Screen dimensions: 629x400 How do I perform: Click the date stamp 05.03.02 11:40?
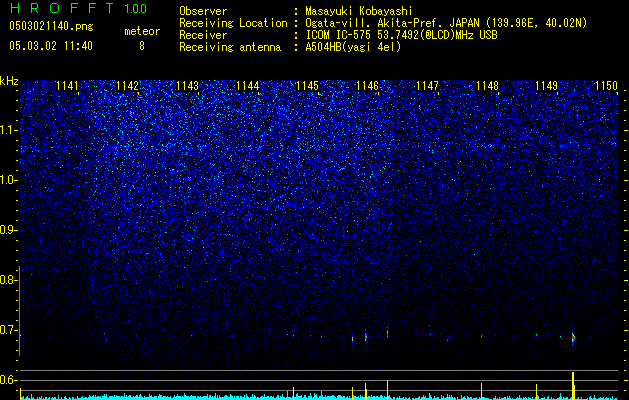click(x=51, y=46)
